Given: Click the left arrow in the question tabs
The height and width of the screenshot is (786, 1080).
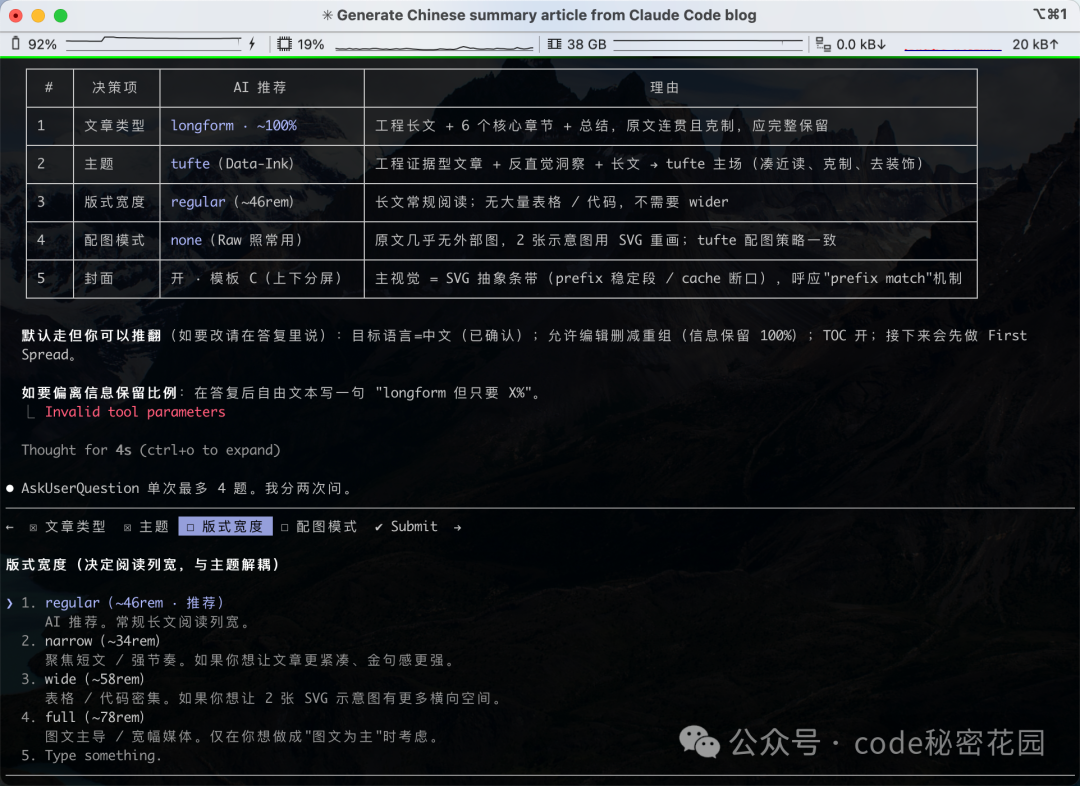Looking at the screenshot, I should coord(10,527).
